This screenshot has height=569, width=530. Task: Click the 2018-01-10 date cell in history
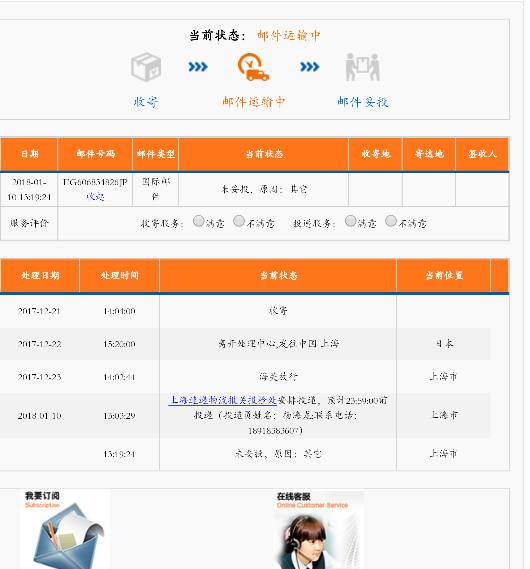(x=39, y=416)
